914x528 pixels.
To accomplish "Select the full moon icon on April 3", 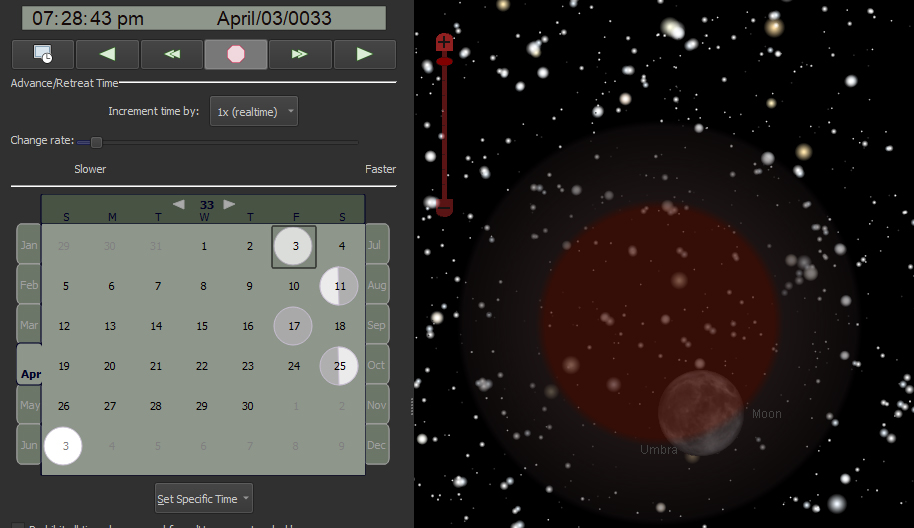I will coord(294,246).
